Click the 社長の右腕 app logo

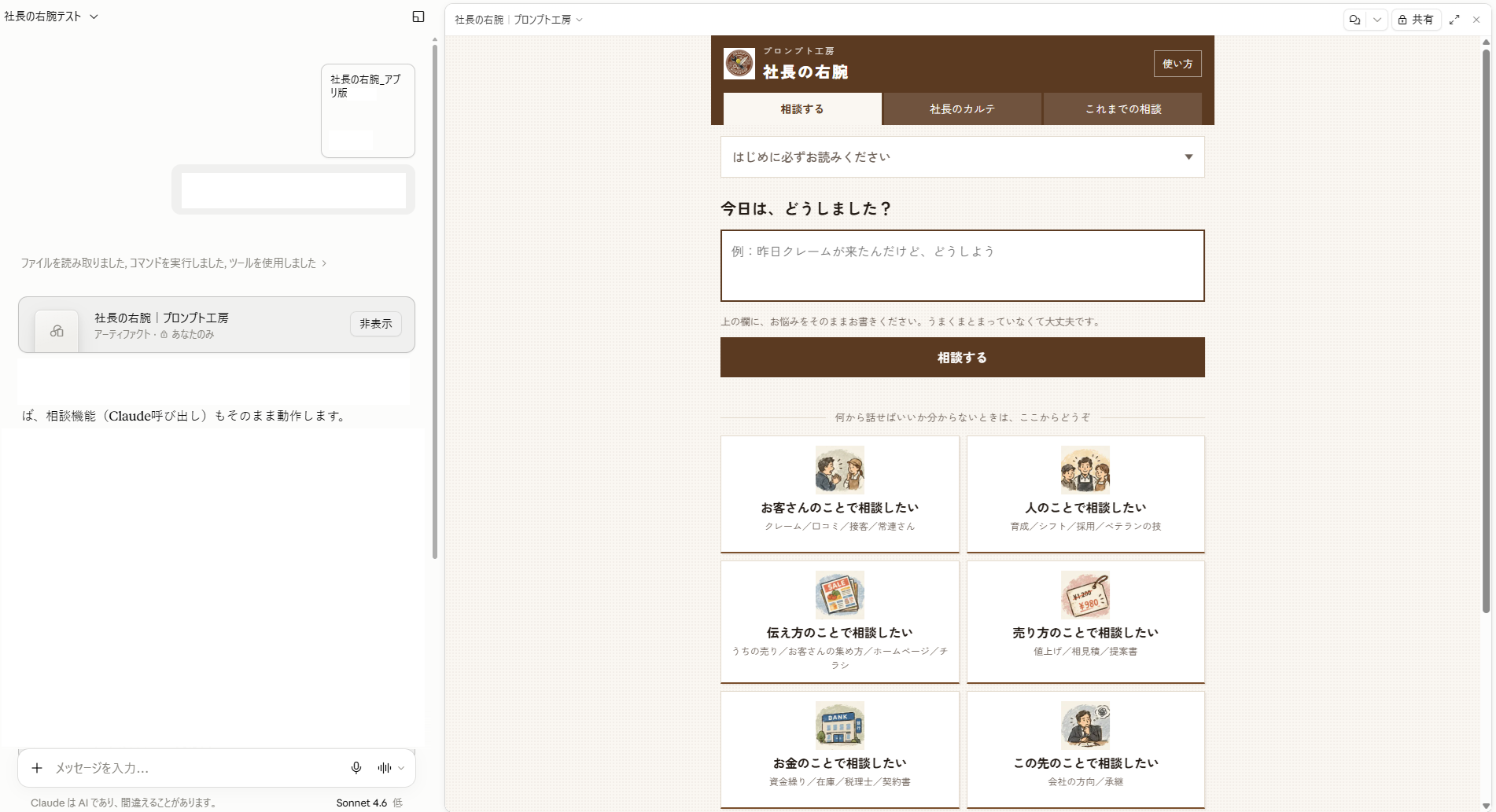[739, 64]
